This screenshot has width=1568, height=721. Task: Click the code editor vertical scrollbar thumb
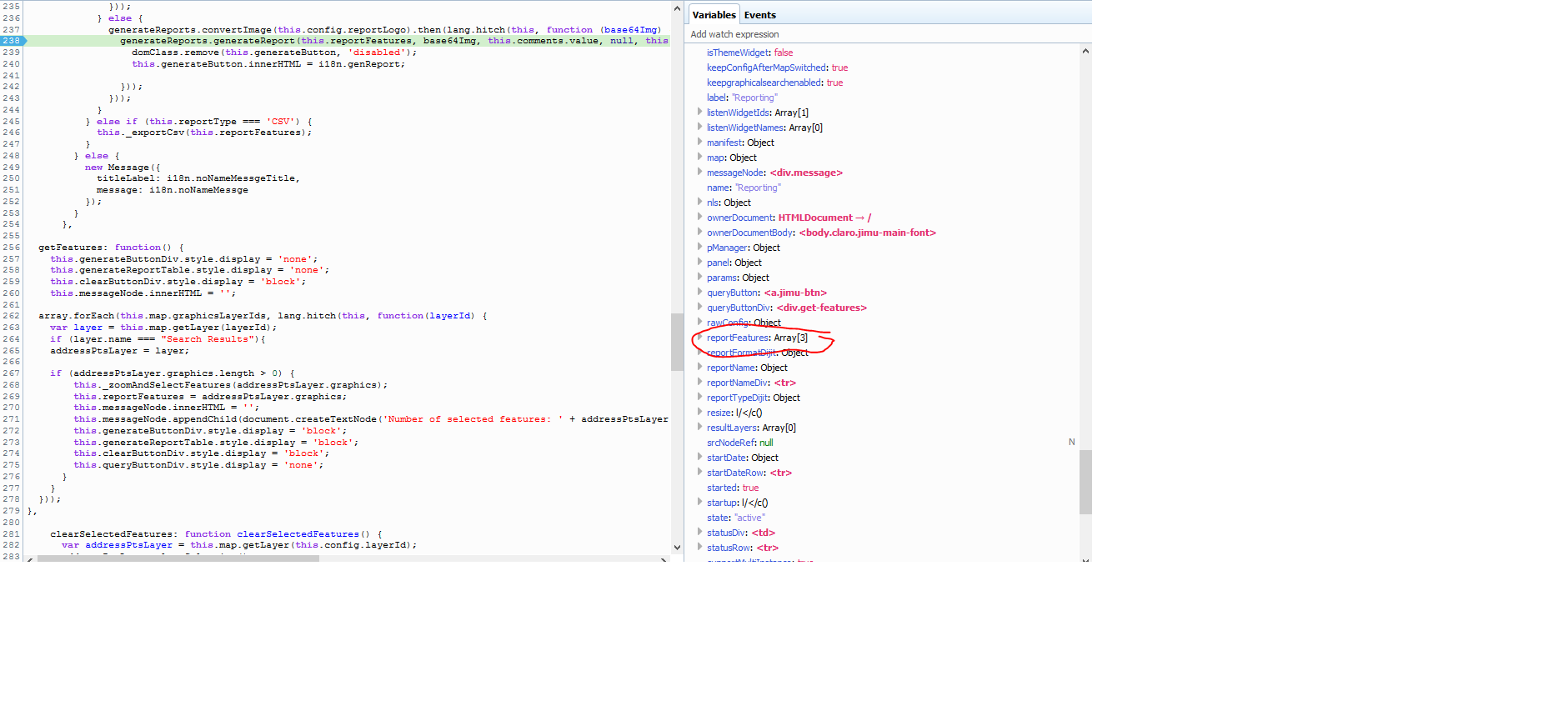coord(677,342)
